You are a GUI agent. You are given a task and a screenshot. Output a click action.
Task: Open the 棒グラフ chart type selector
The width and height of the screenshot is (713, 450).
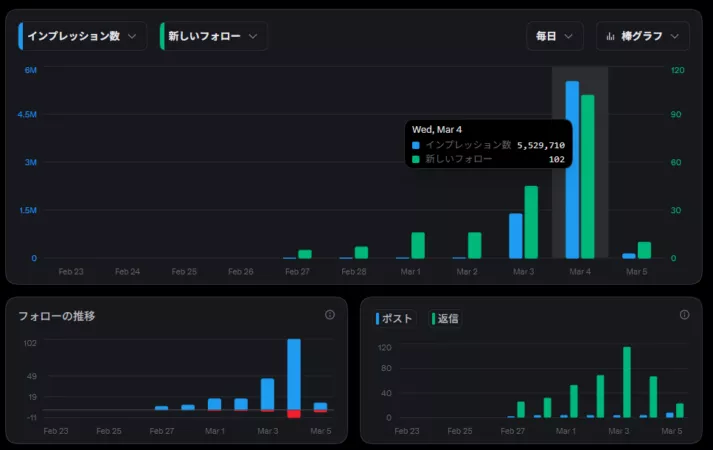(643, 36)
